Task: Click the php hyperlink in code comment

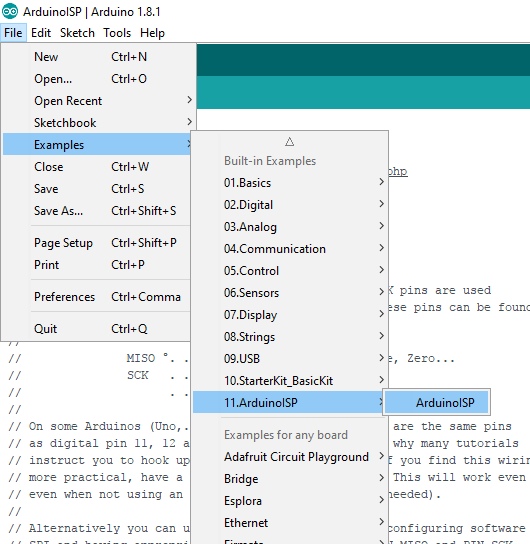Action: (398, 171)
